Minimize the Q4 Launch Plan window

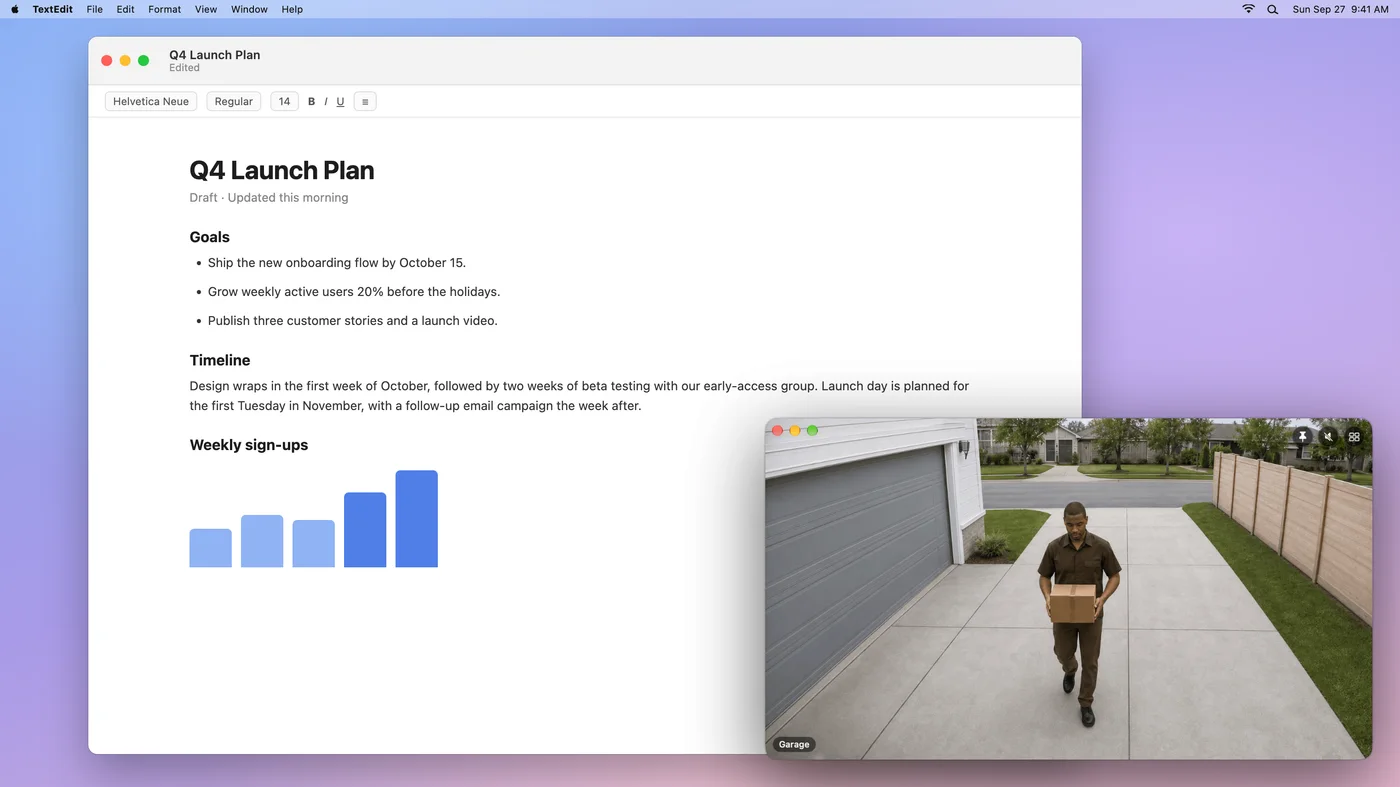(x=125, y=61)
